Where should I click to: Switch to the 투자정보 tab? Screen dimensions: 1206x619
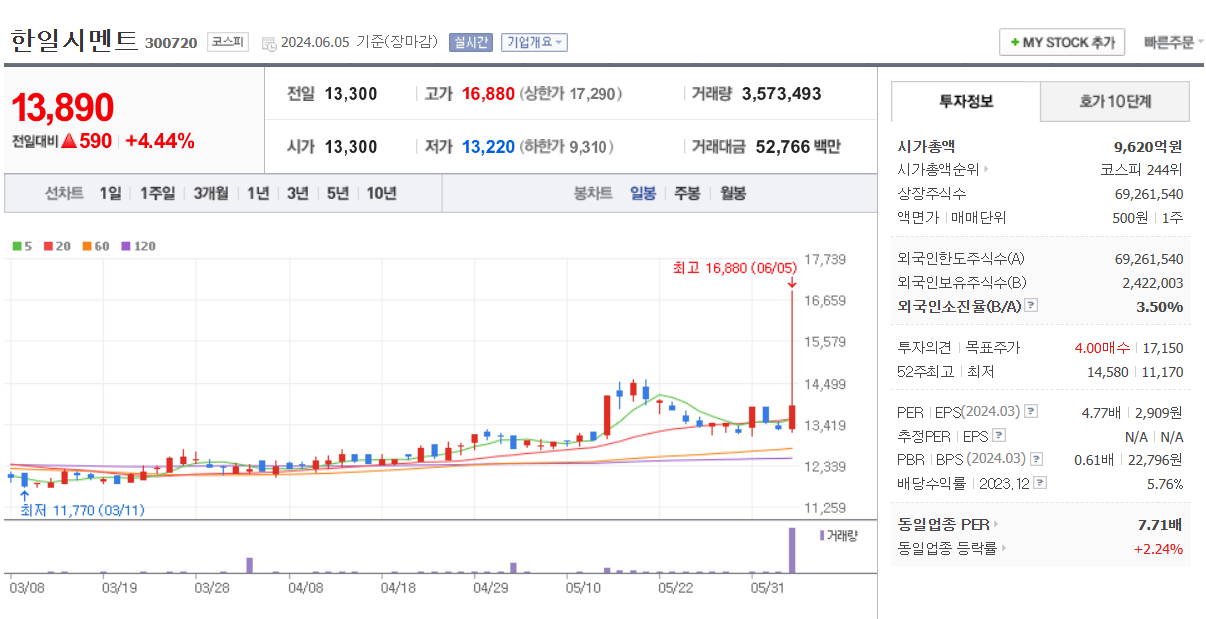pyautogui.click(x=965, y=101)
